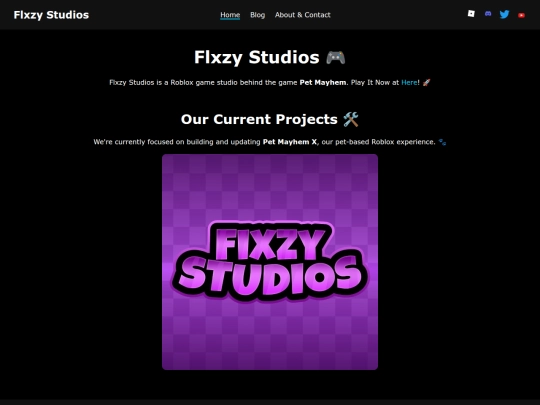This screenshot has height=405, width=540.
Task: Open the Blog page
Action: coord(258,15)
